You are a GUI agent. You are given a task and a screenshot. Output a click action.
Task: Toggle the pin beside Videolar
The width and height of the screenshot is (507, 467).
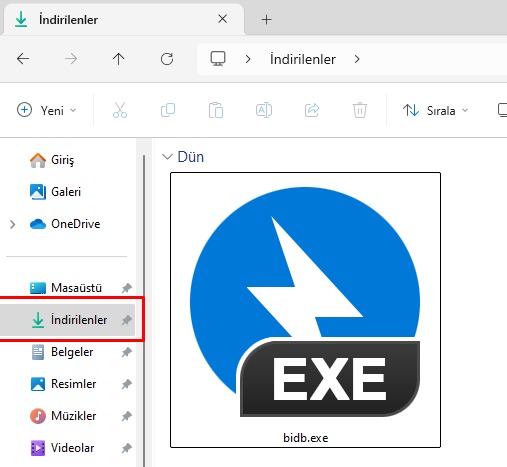[x=127, y=448]
